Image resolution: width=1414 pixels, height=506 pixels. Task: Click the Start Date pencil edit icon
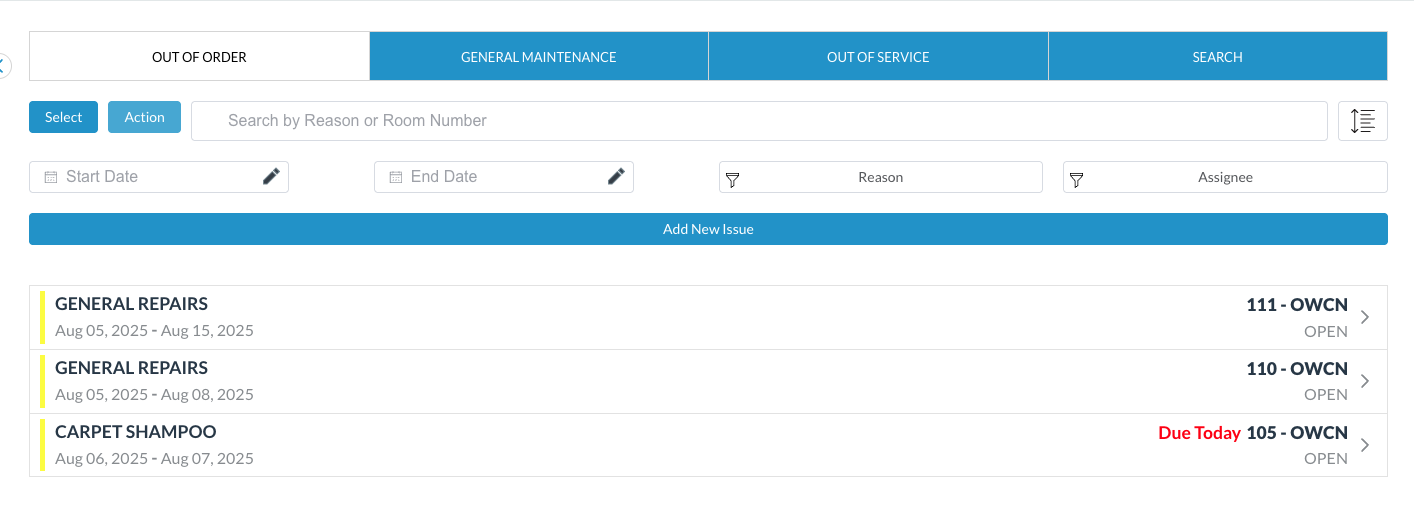[x=271, y=177]
